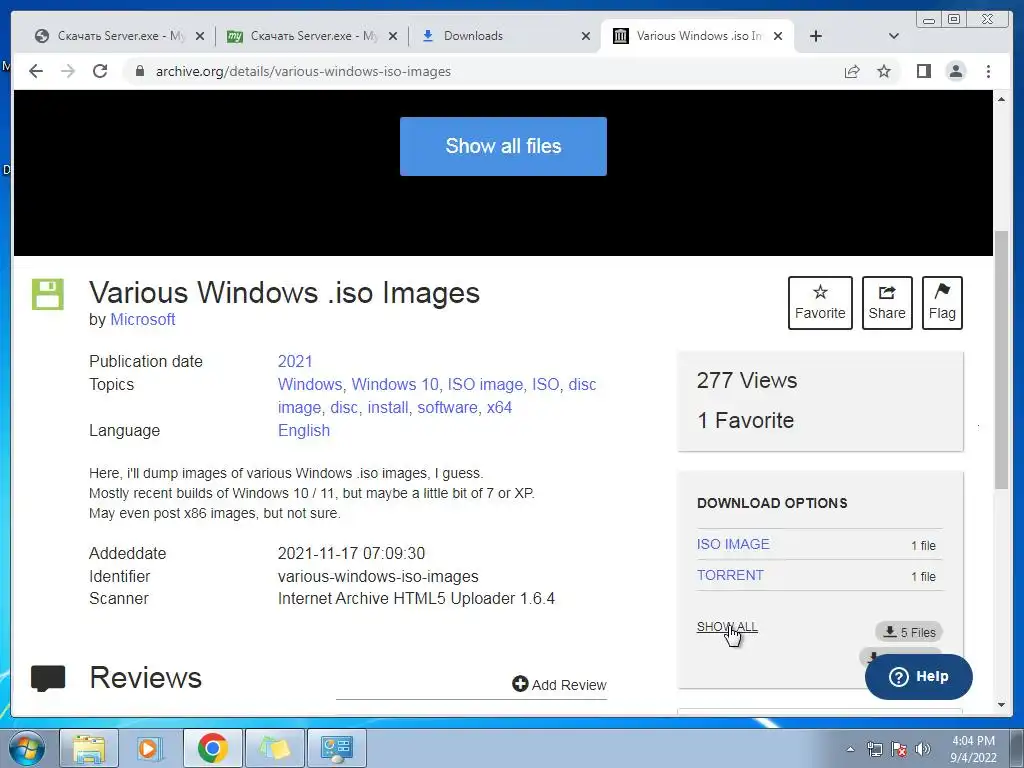The image size is (1024, 768).
Task: Reload the archive.org page
Action: coord(100,71)
